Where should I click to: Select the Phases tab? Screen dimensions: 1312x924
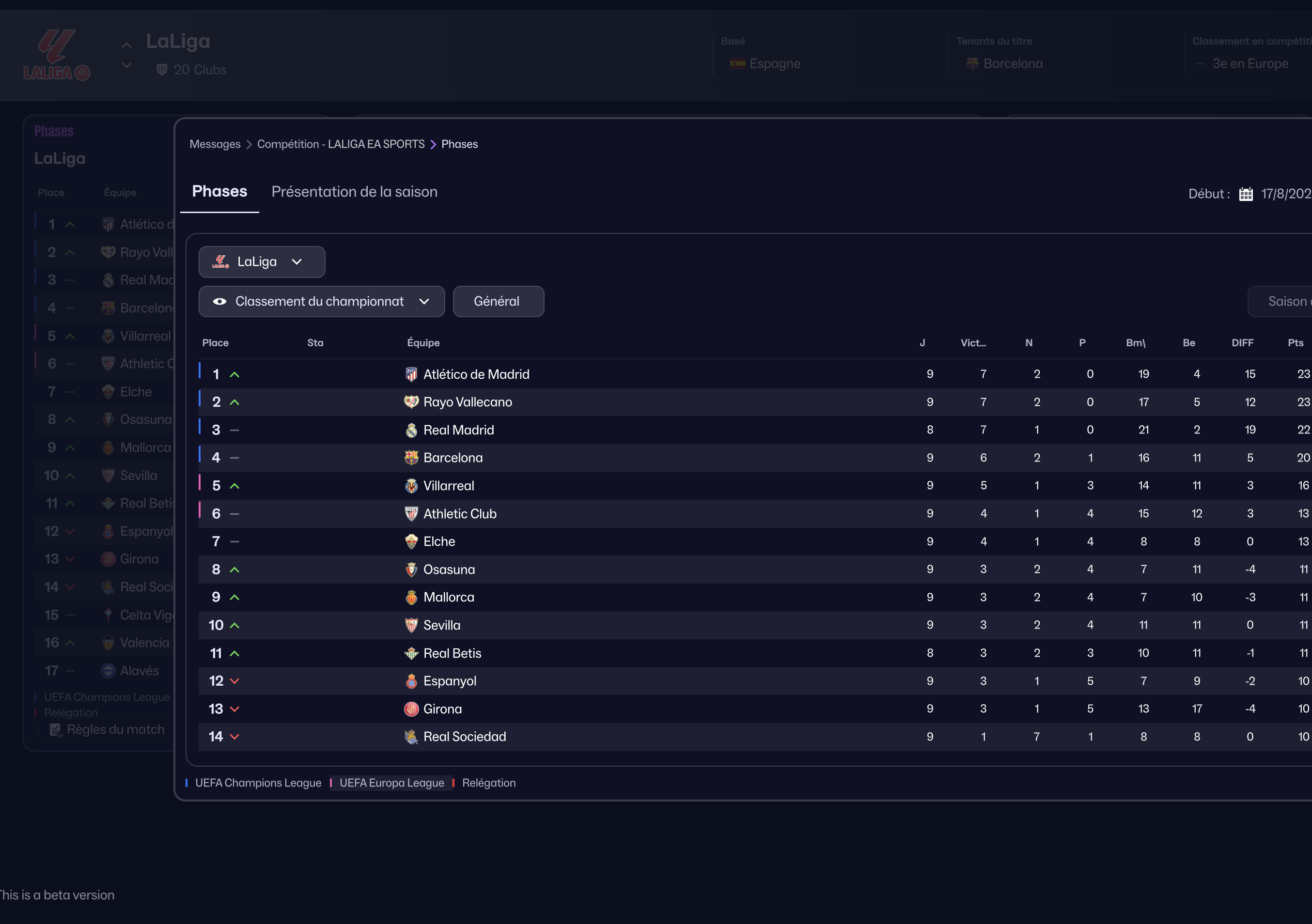[219, 191]
